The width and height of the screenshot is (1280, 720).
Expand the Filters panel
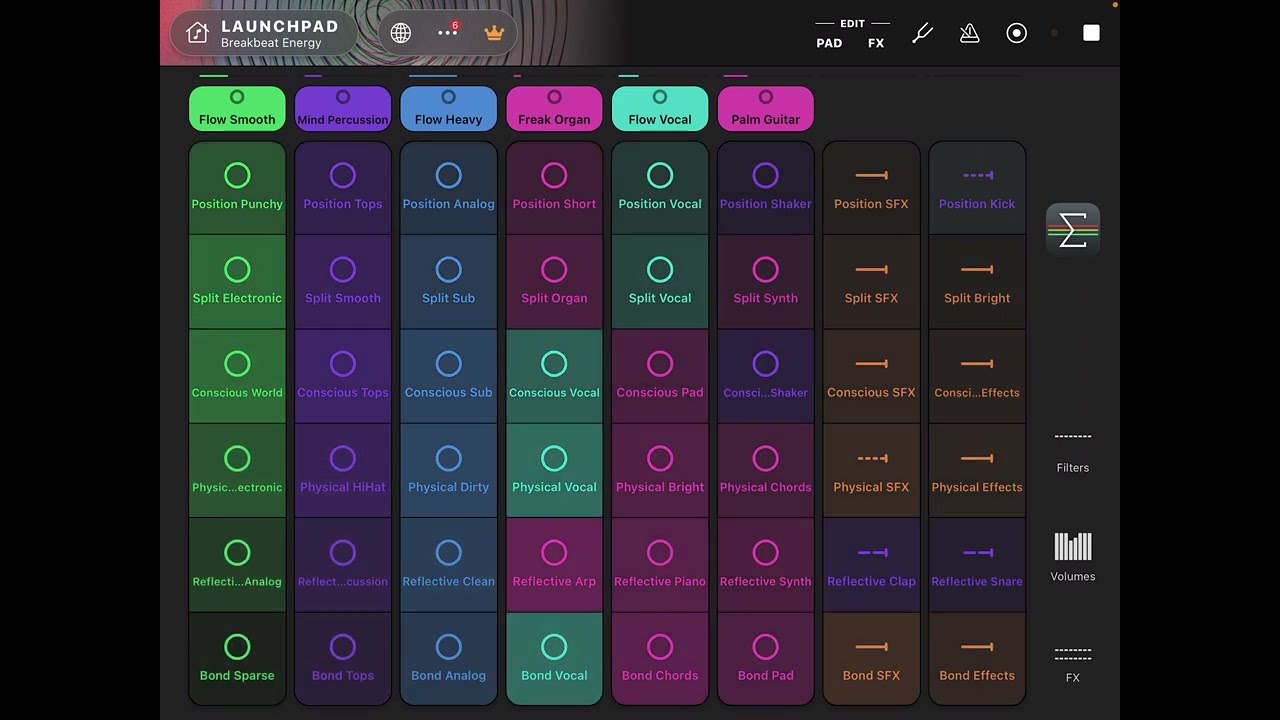[1073, 452]
